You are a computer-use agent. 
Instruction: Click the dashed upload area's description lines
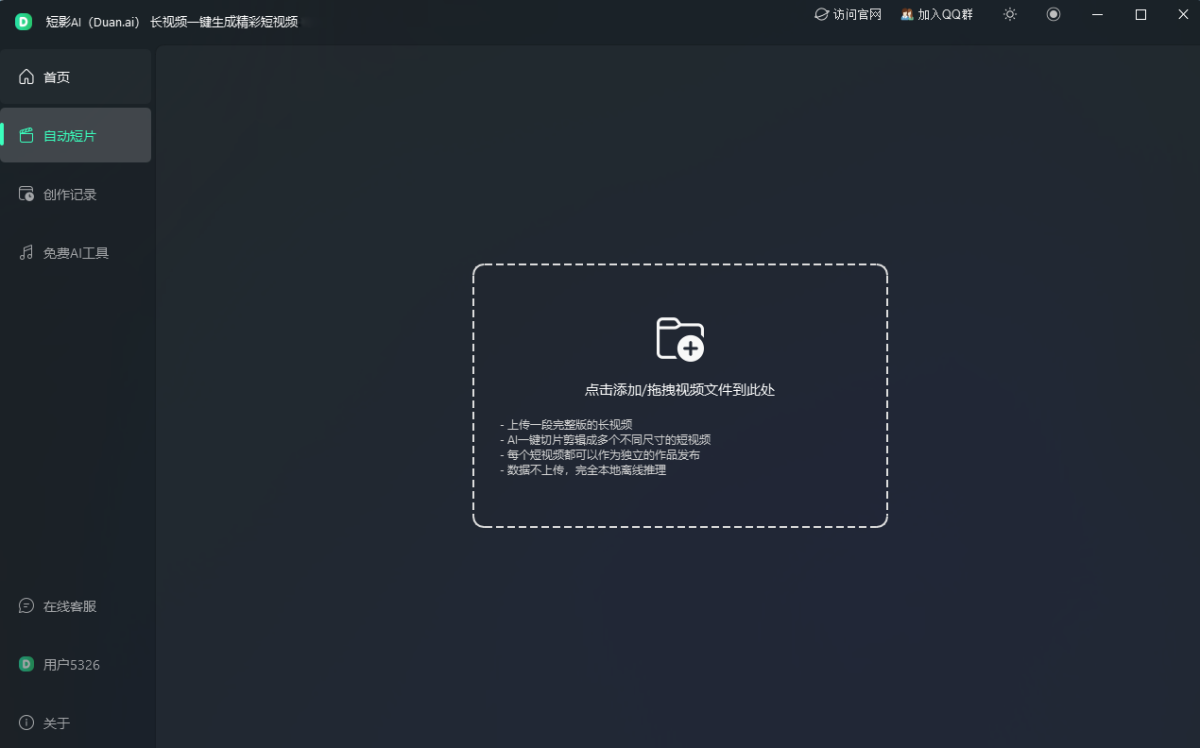point(605,447)
